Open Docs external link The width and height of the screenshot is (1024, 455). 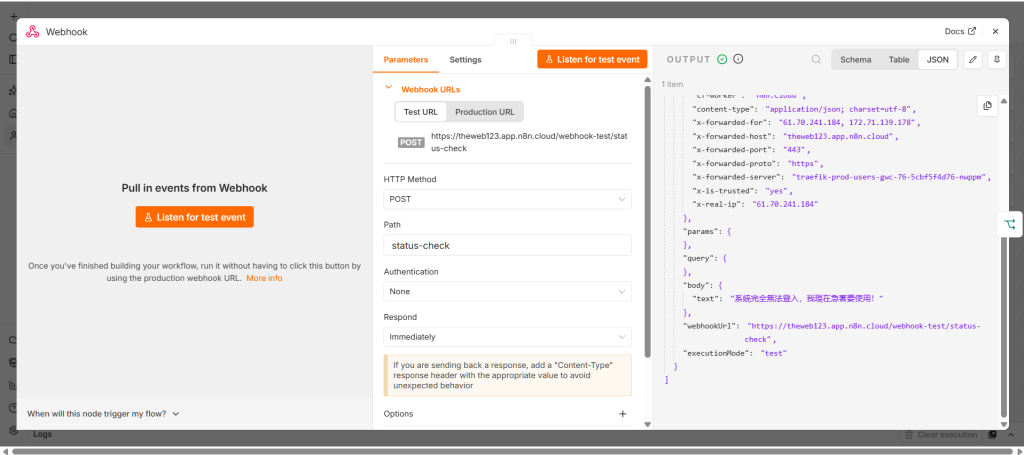point(960,31)
